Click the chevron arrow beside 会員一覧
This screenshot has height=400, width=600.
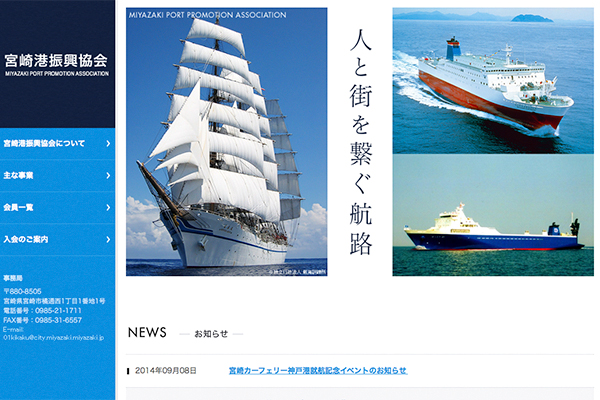coord(108,207)
